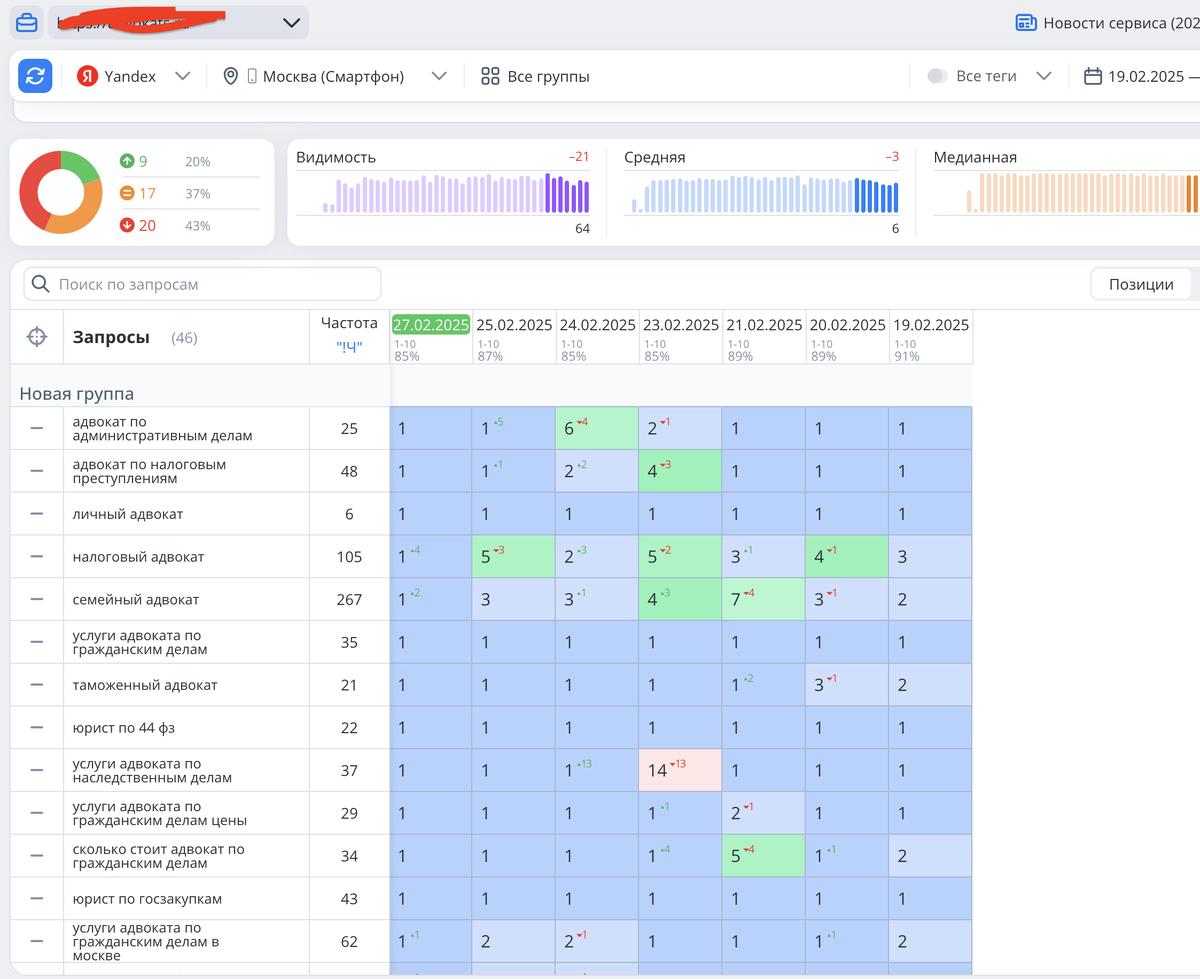Open the date range calendar icon
The width and height of the screenshot is (1200, 979).
(x=1093, y=76)
